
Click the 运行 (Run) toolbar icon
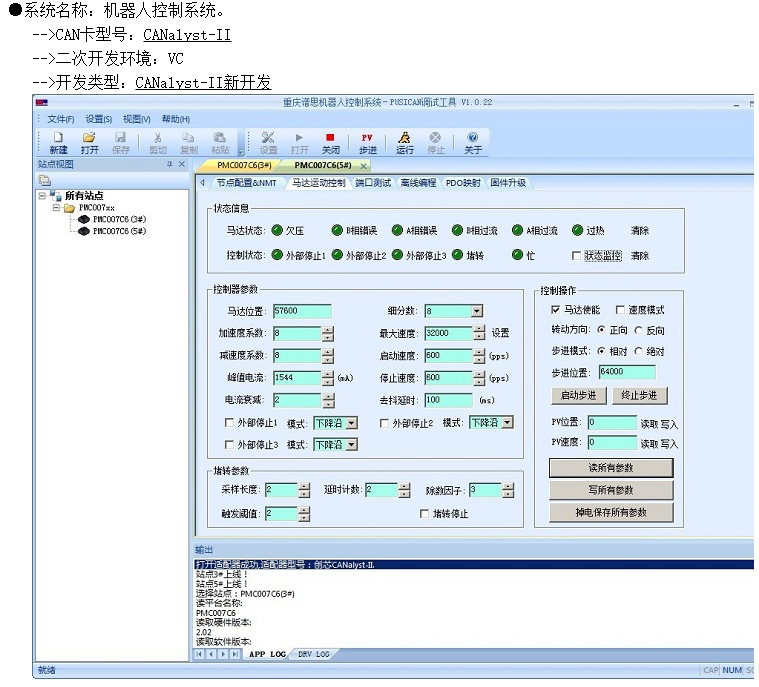pos(405,143)
